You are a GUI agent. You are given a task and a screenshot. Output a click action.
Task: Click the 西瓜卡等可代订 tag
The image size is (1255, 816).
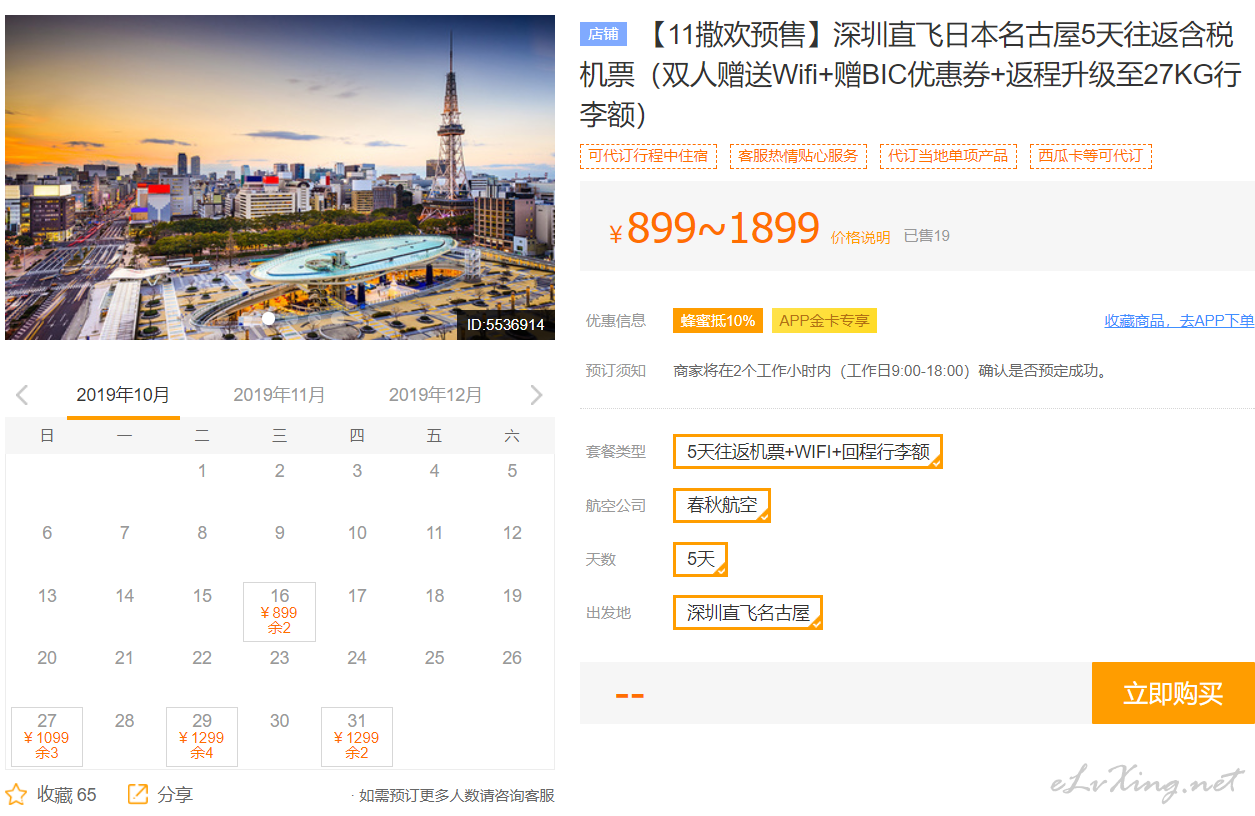tap(1091, 156)
